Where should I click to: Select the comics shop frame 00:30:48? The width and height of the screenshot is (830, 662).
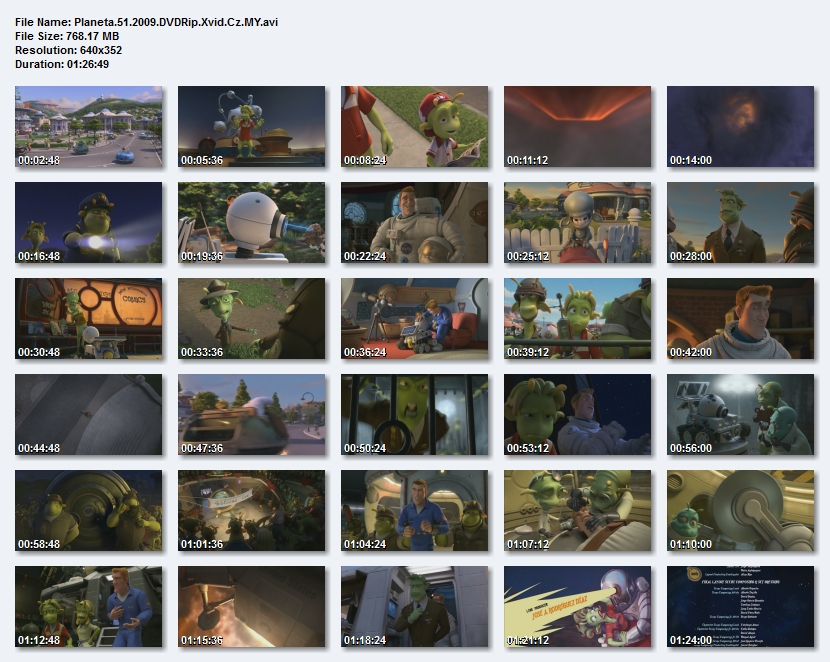tap(88, 319)
